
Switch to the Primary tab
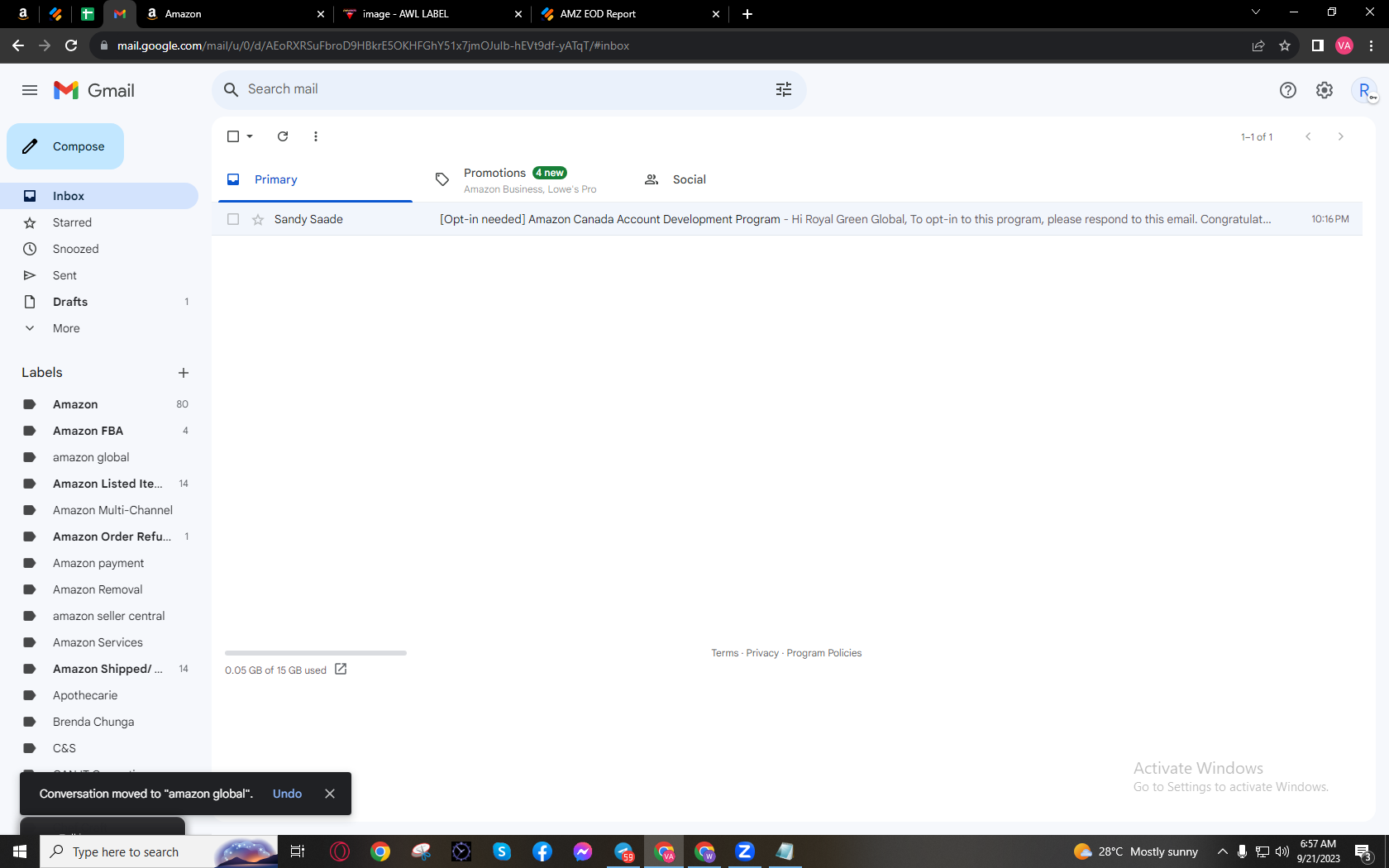click(x=315, y=179)
